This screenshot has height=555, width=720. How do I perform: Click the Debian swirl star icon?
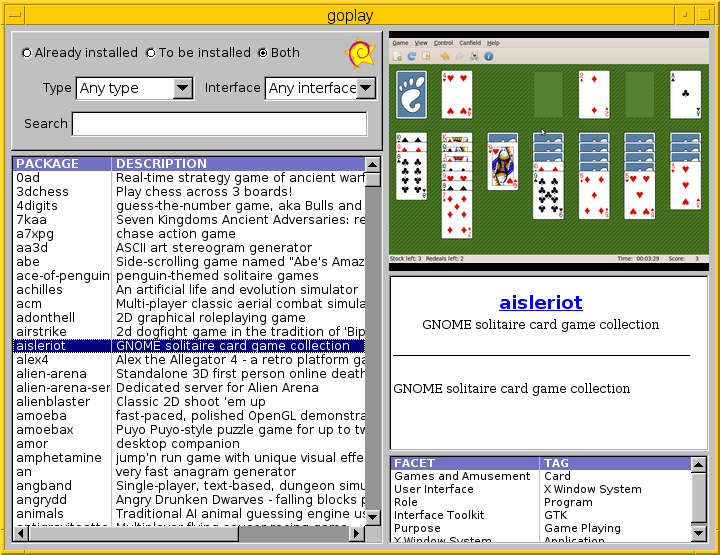359,52
